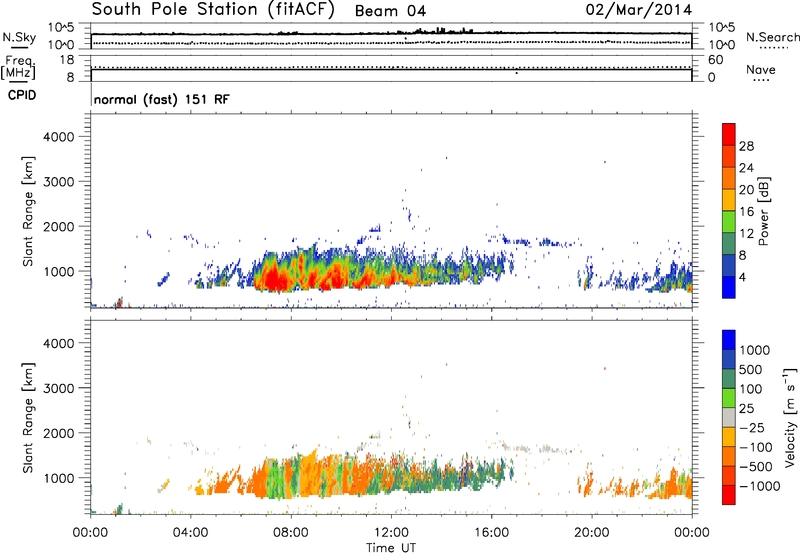The height and width of the screenshot is (554, 800).
Task: Click the '-1000' Velocity scale value
Action: click(759, 486)
